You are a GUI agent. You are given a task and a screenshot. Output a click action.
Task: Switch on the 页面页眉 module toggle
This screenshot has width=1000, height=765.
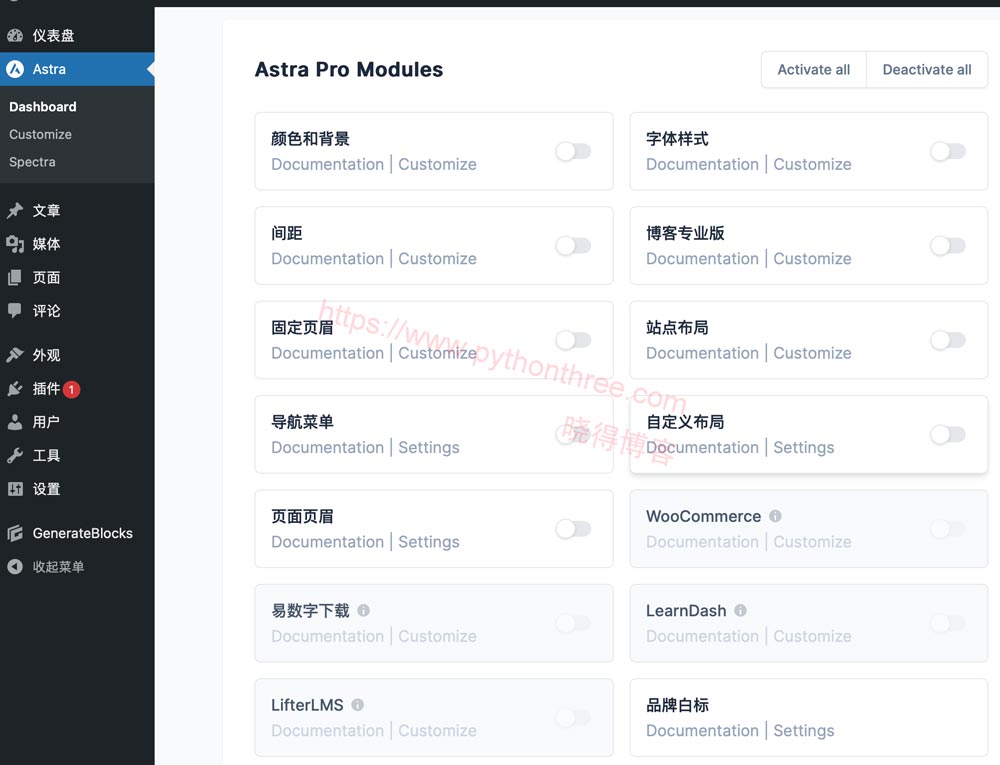click(x=573, y=528)
